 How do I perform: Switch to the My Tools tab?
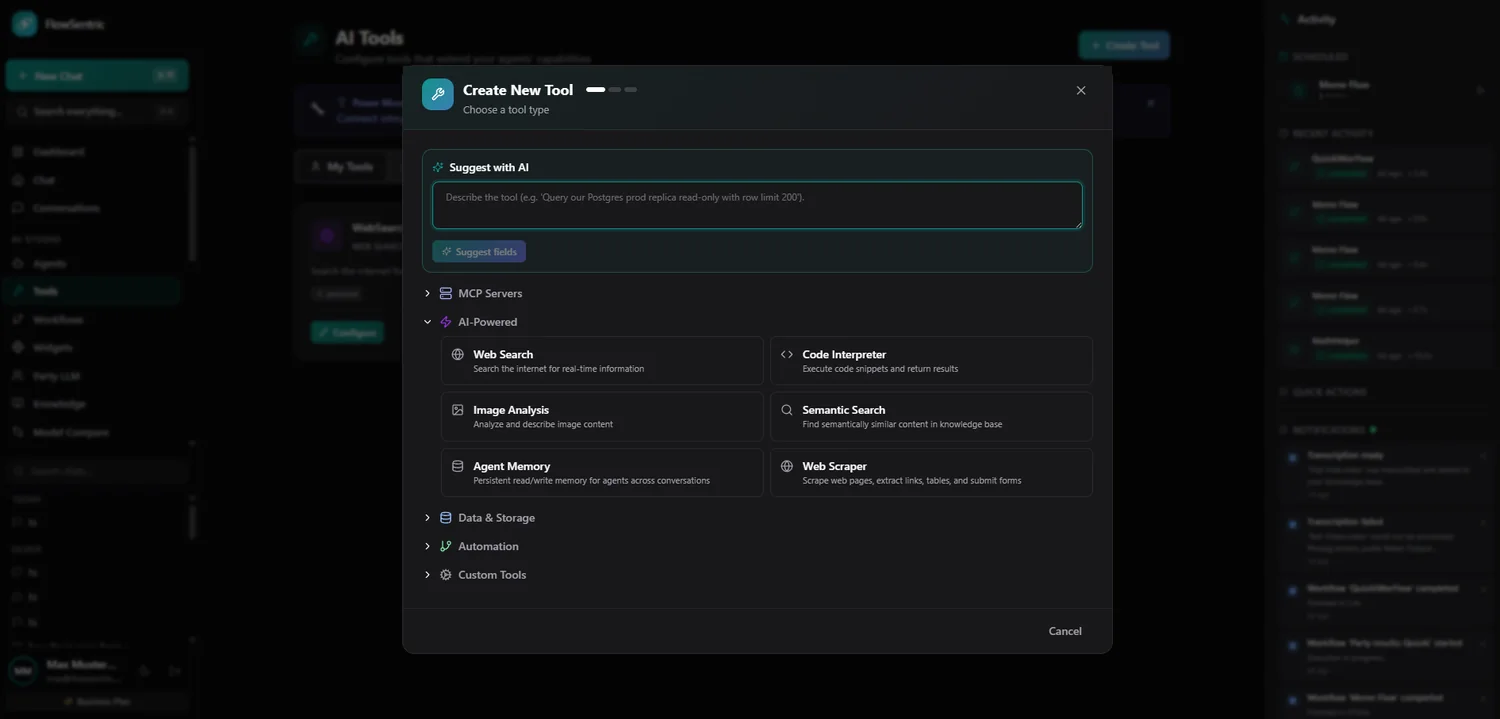pyautogui.click(x=341, y=167)
